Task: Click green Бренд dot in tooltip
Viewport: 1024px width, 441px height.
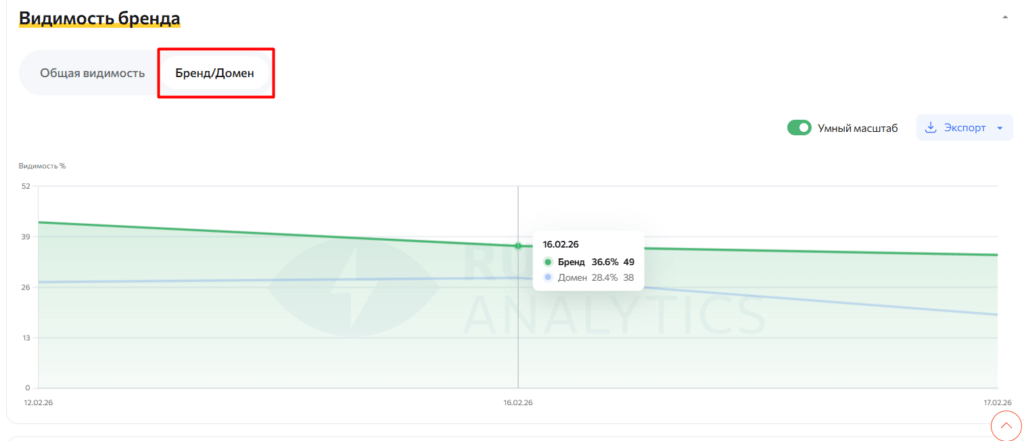Action: pyautogui.click(x=547, y=262)
